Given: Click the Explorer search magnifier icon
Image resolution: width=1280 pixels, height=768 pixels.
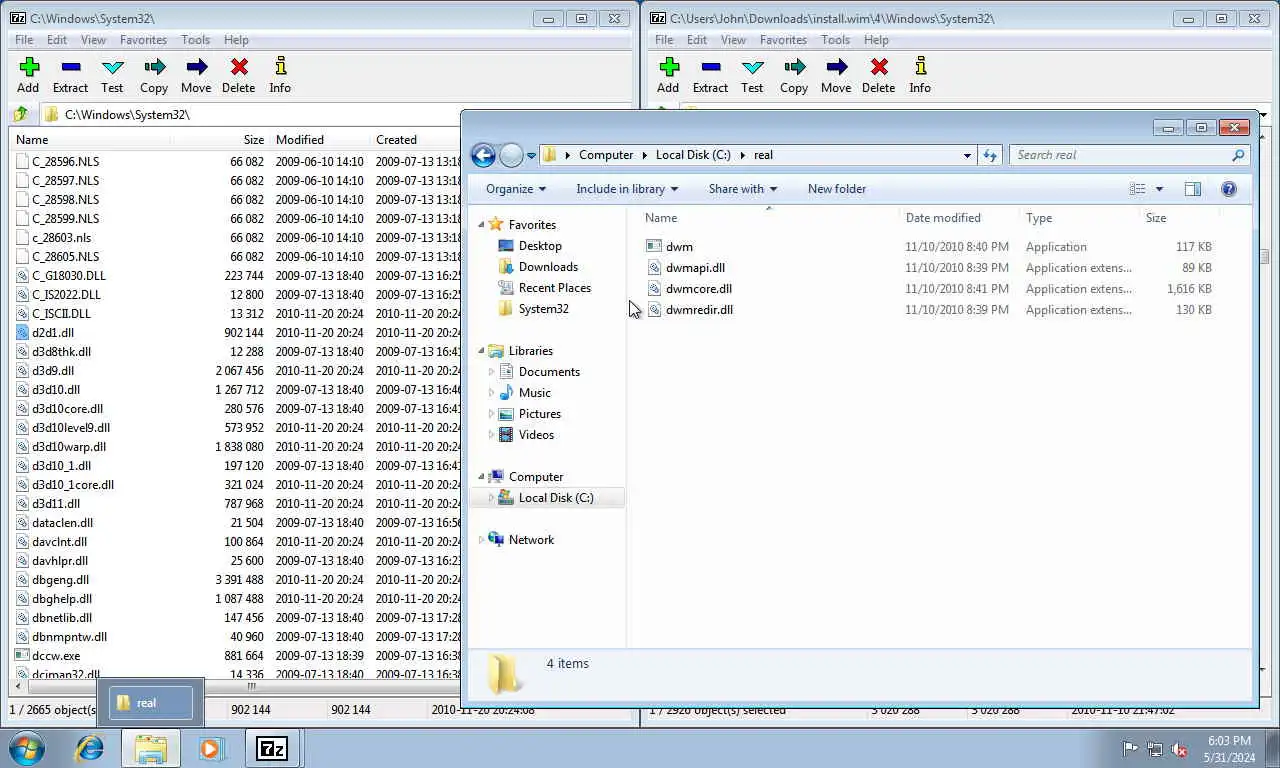Looking at the screenshot, I should point(1238,155).
